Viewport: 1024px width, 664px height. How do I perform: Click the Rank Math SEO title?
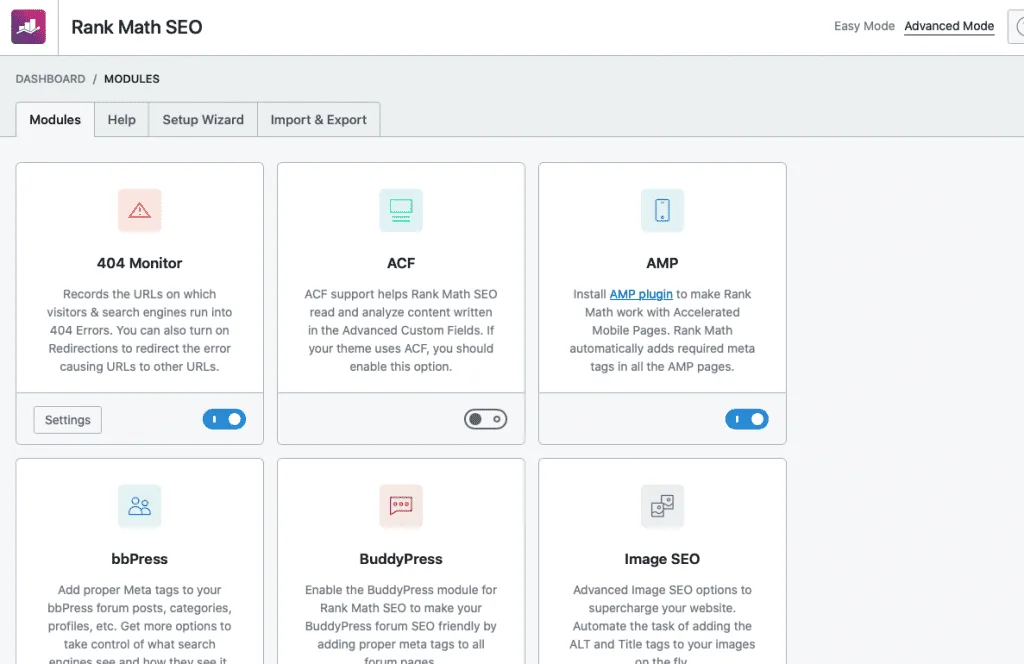click(136, 27)
